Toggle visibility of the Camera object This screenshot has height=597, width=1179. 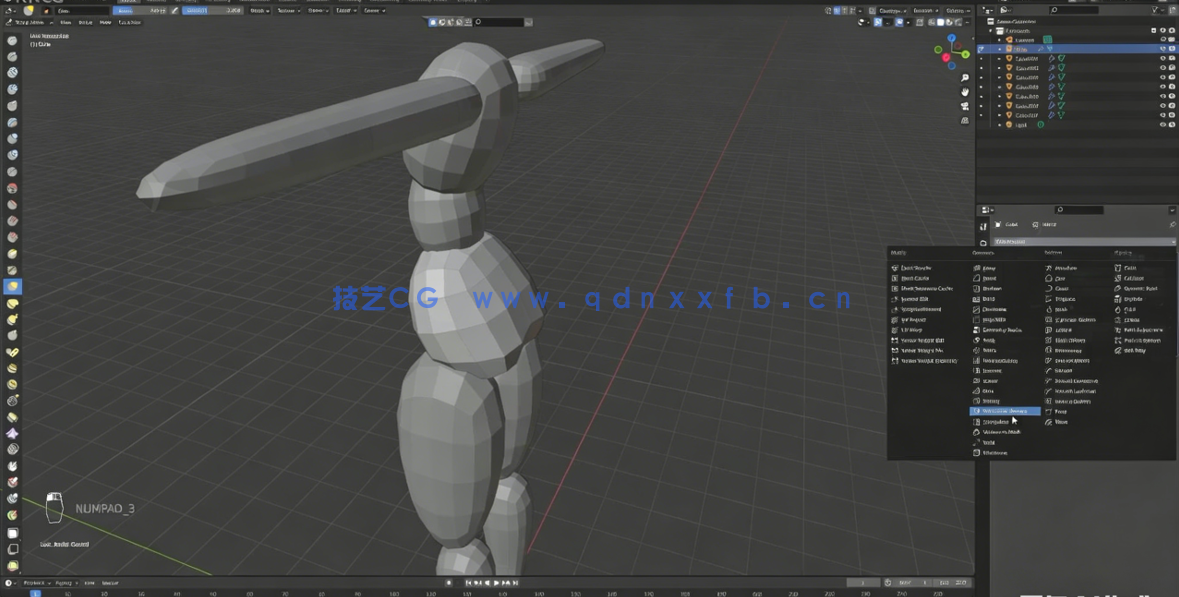[1162, 40]
